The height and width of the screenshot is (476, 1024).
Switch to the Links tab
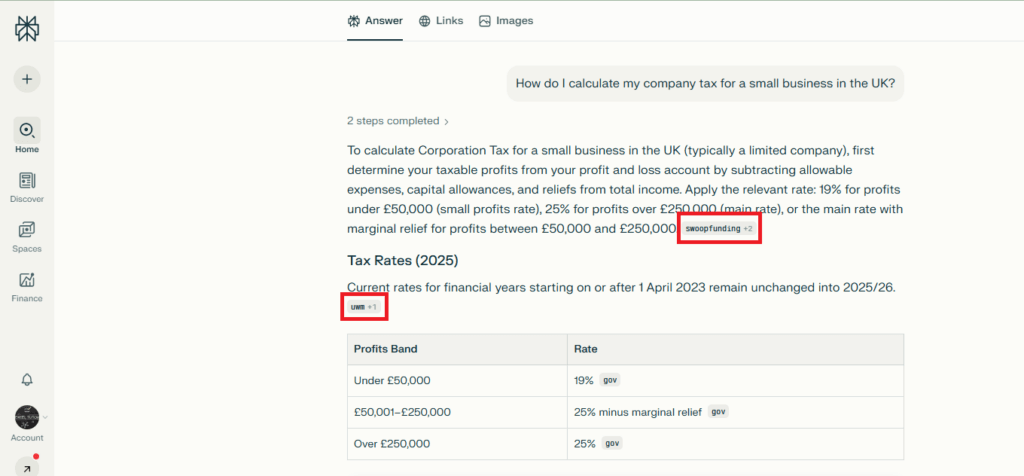pos(441,21)
